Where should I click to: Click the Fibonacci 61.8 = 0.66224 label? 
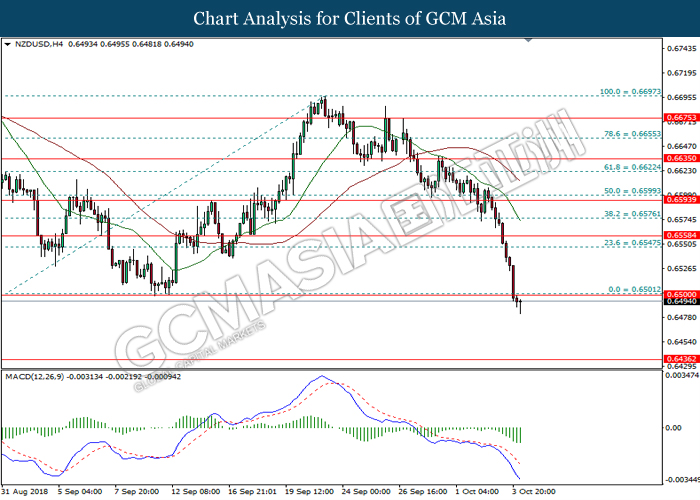pos(632,167)
